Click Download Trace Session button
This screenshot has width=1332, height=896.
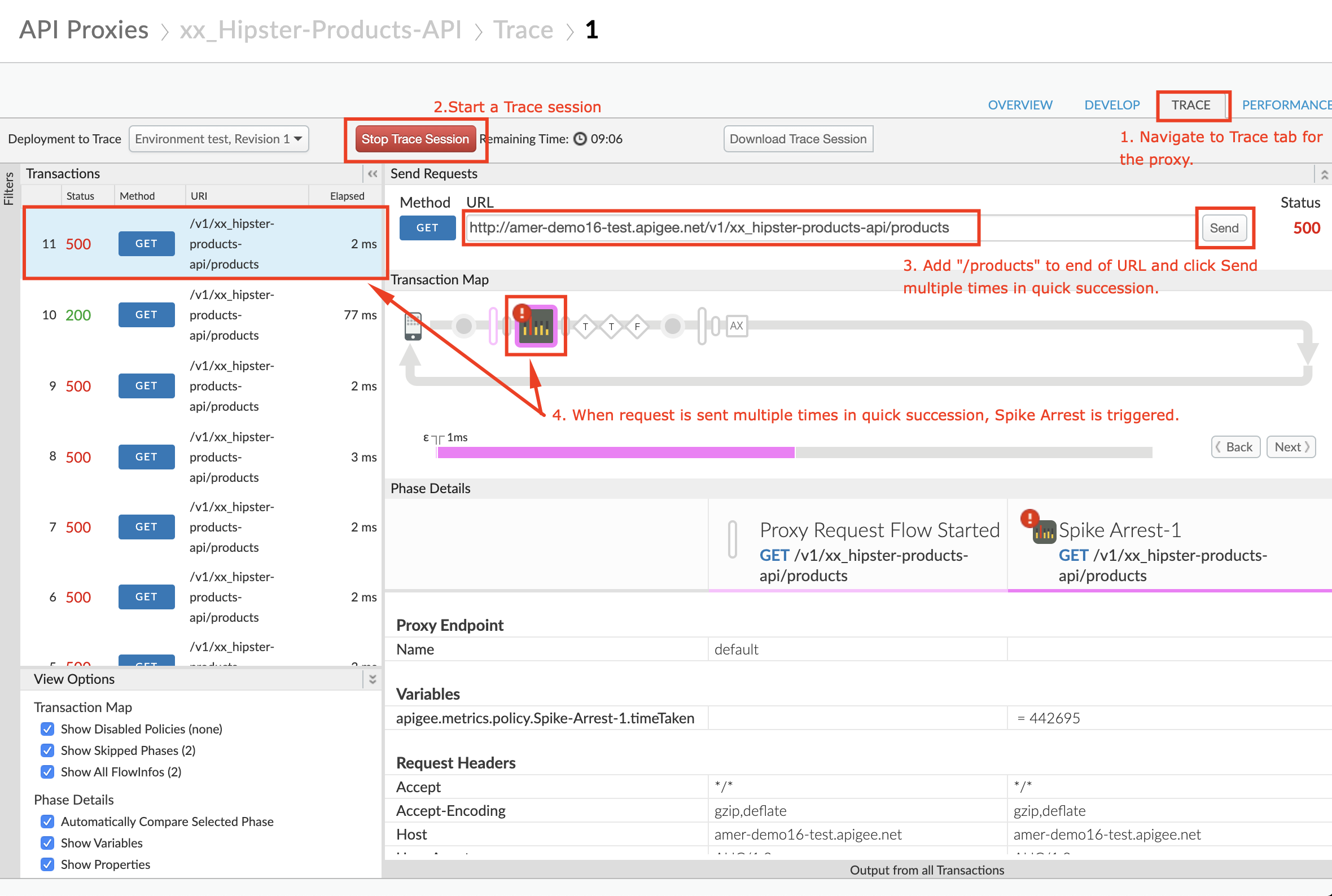[798, 139]
